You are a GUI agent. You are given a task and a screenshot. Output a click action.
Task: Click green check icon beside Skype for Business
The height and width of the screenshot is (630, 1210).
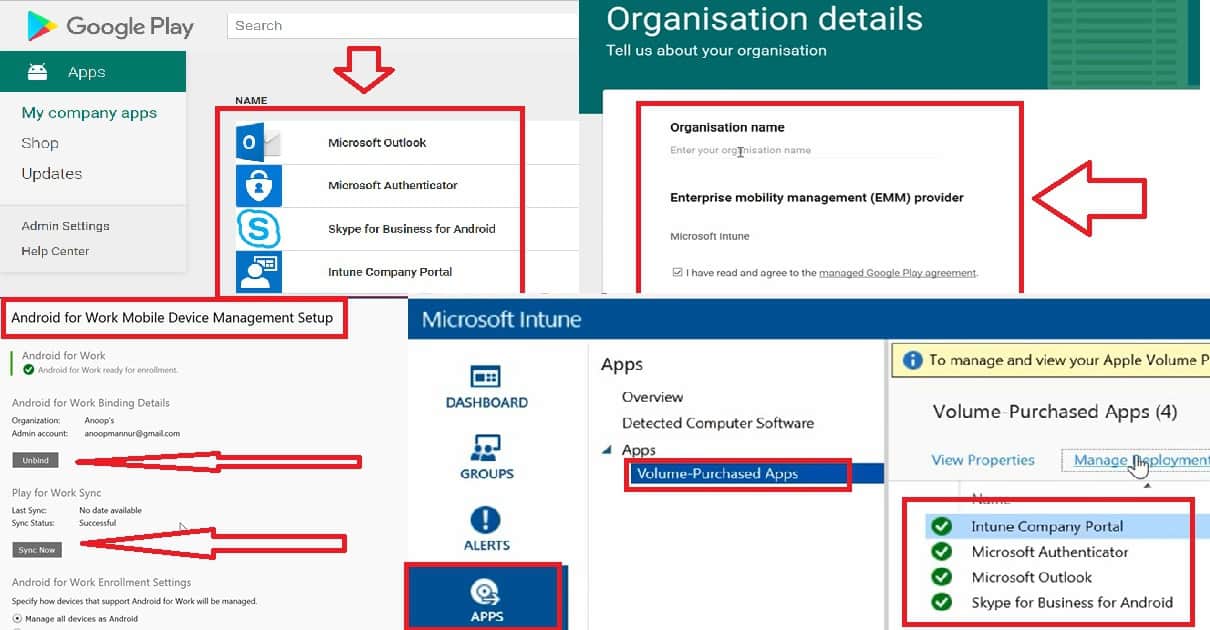point(941,602)
